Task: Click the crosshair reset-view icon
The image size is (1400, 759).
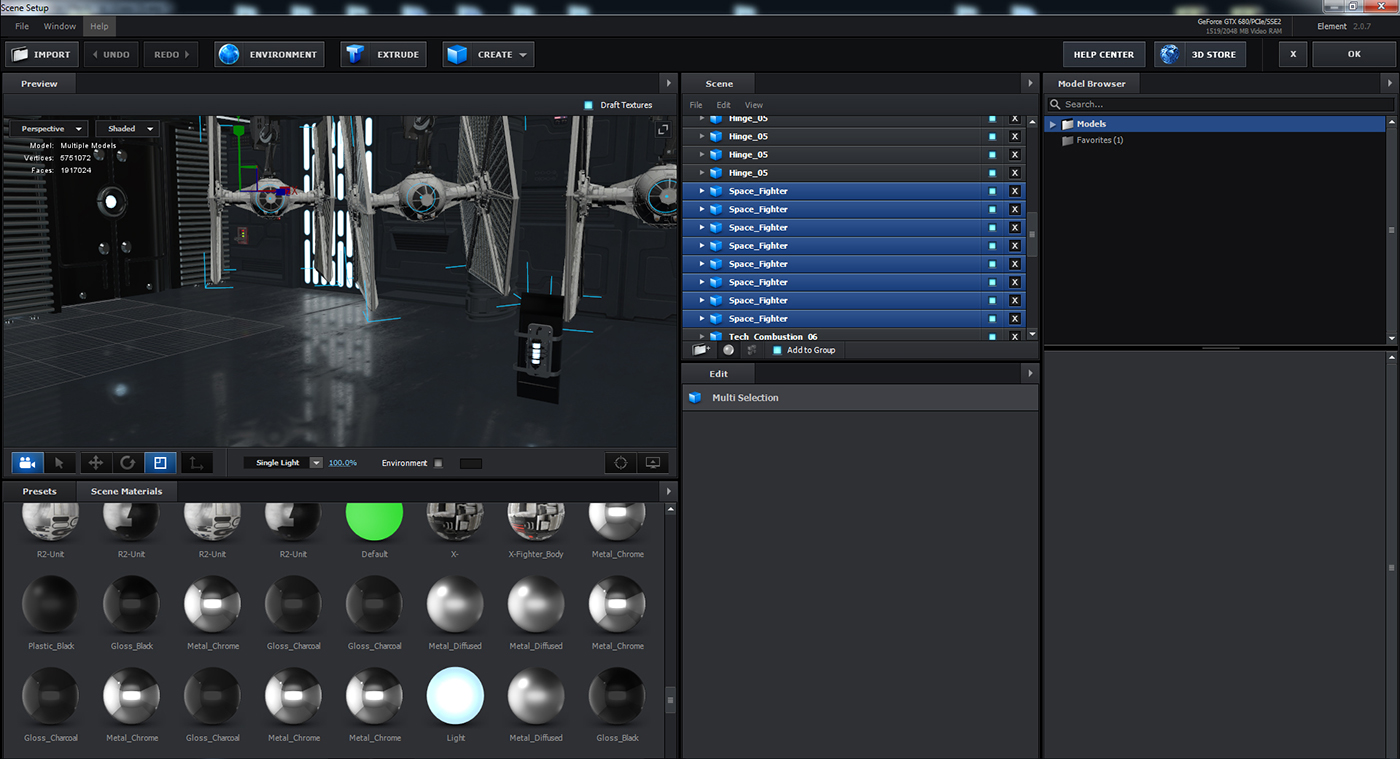Action: (621, 463)
